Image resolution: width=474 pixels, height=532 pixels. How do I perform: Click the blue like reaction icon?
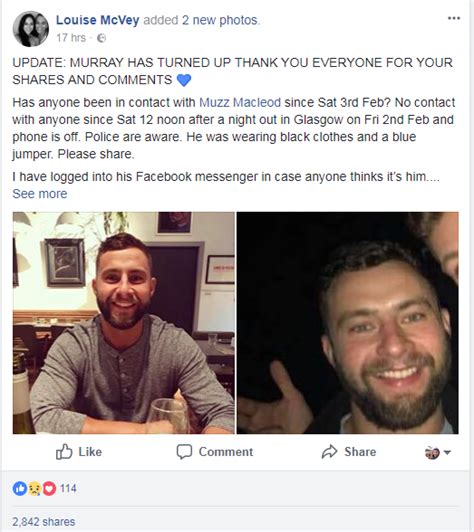[x=20, y=489]
